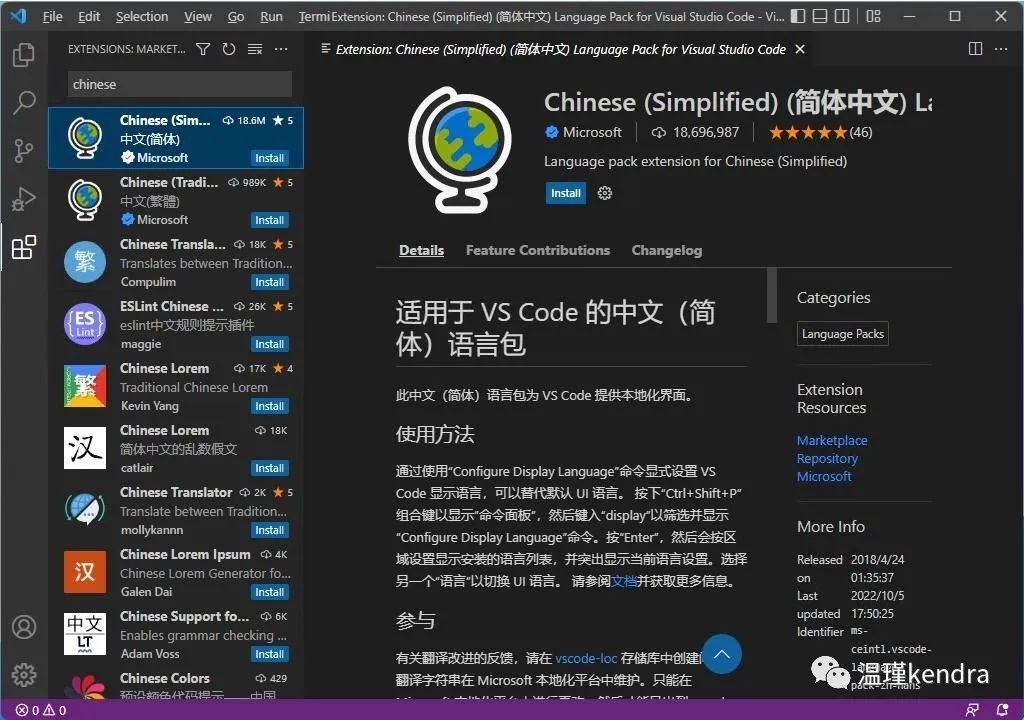This screenshot has height=720, width=1024.
Task: Install Chinese Translation by Compulim
Action: pos(270,282)
